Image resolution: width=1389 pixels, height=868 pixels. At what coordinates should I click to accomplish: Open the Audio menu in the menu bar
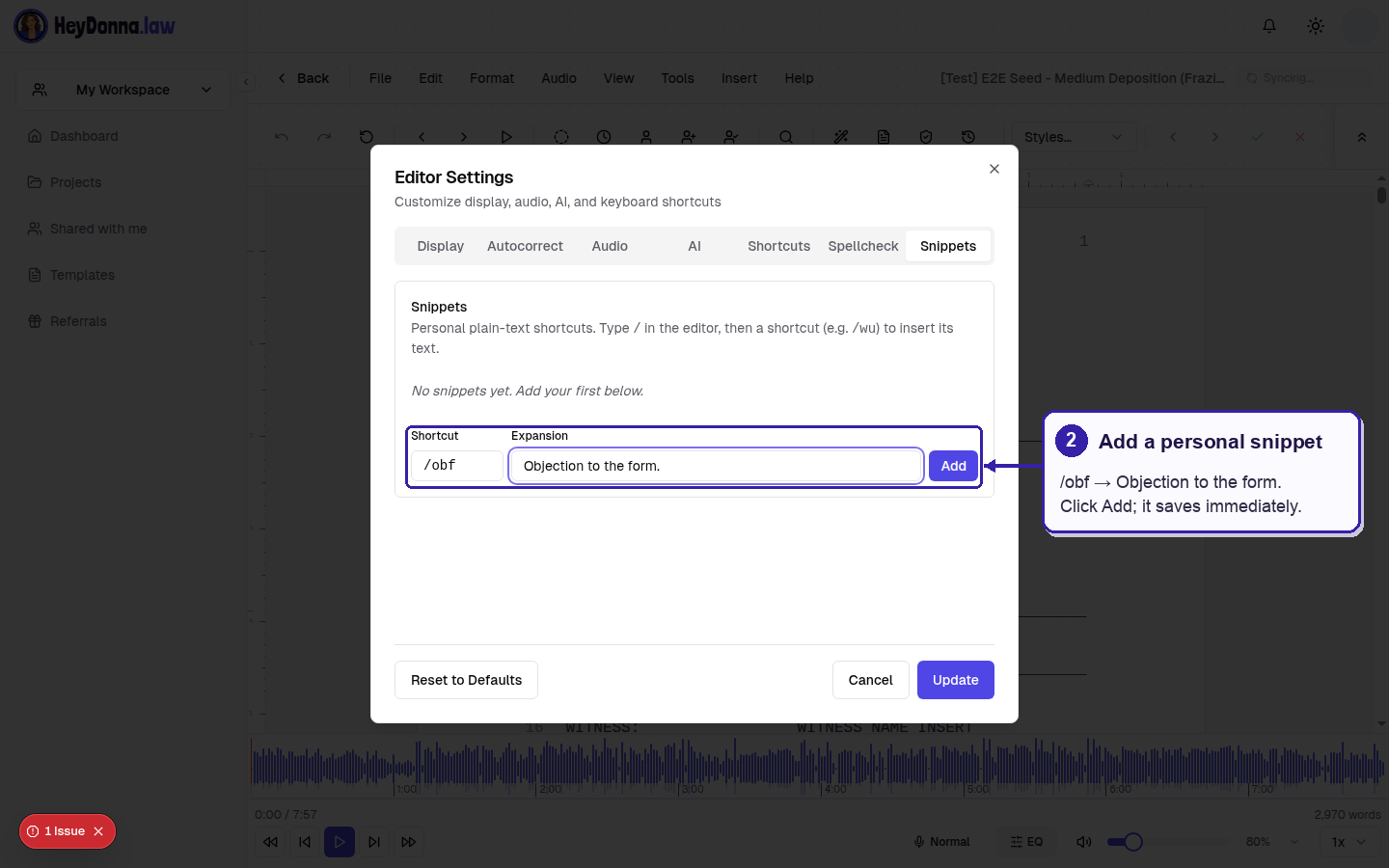tap(558, 78)
